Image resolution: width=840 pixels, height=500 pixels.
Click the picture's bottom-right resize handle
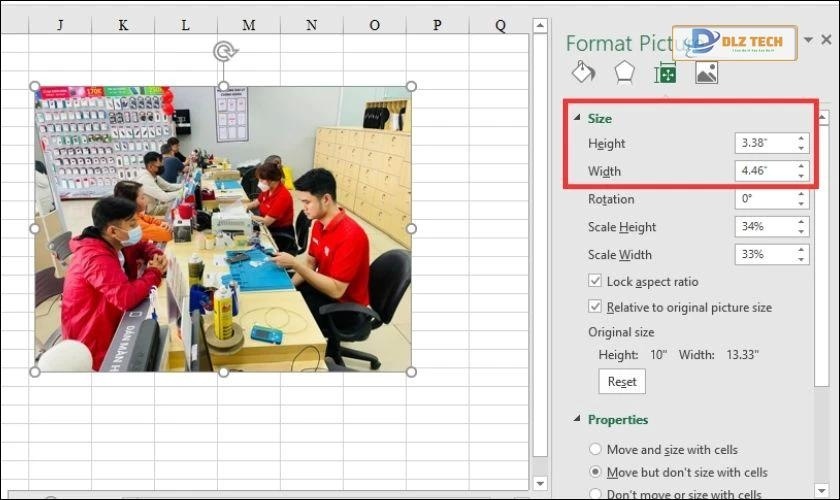pyautogui.click(x=411, y=372)
